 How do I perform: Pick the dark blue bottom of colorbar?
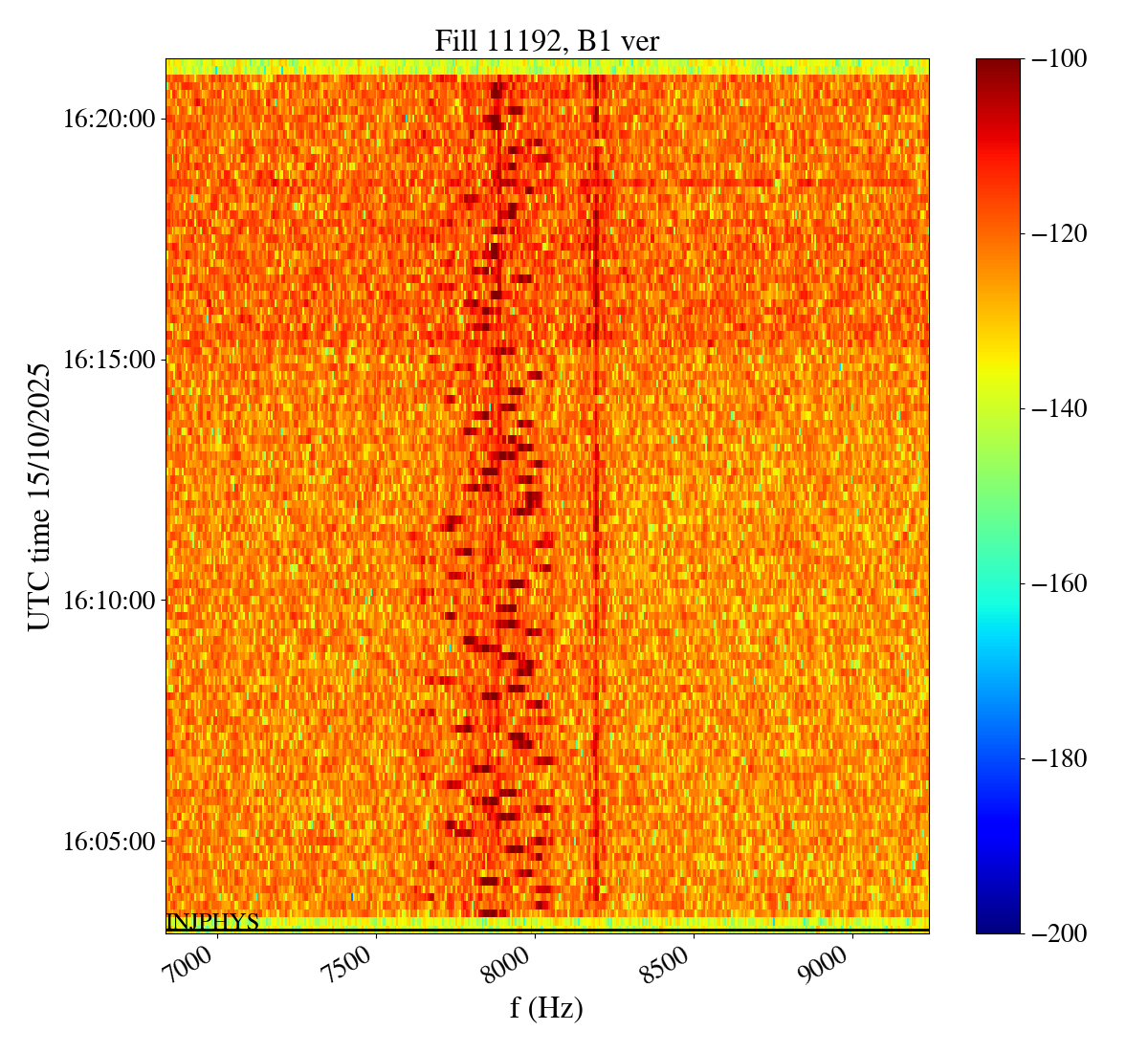pyautogui.click(x=998, y=926)
